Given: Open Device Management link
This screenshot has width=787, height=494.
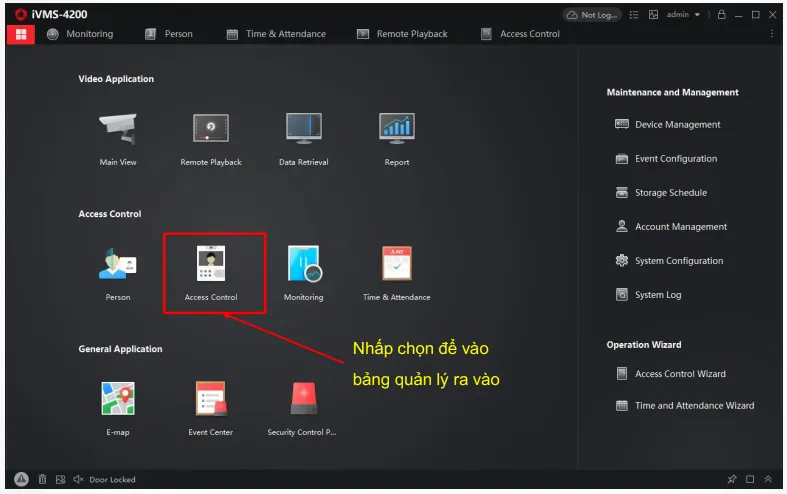Looking at the screenshot, I should [x=677, y=125].
